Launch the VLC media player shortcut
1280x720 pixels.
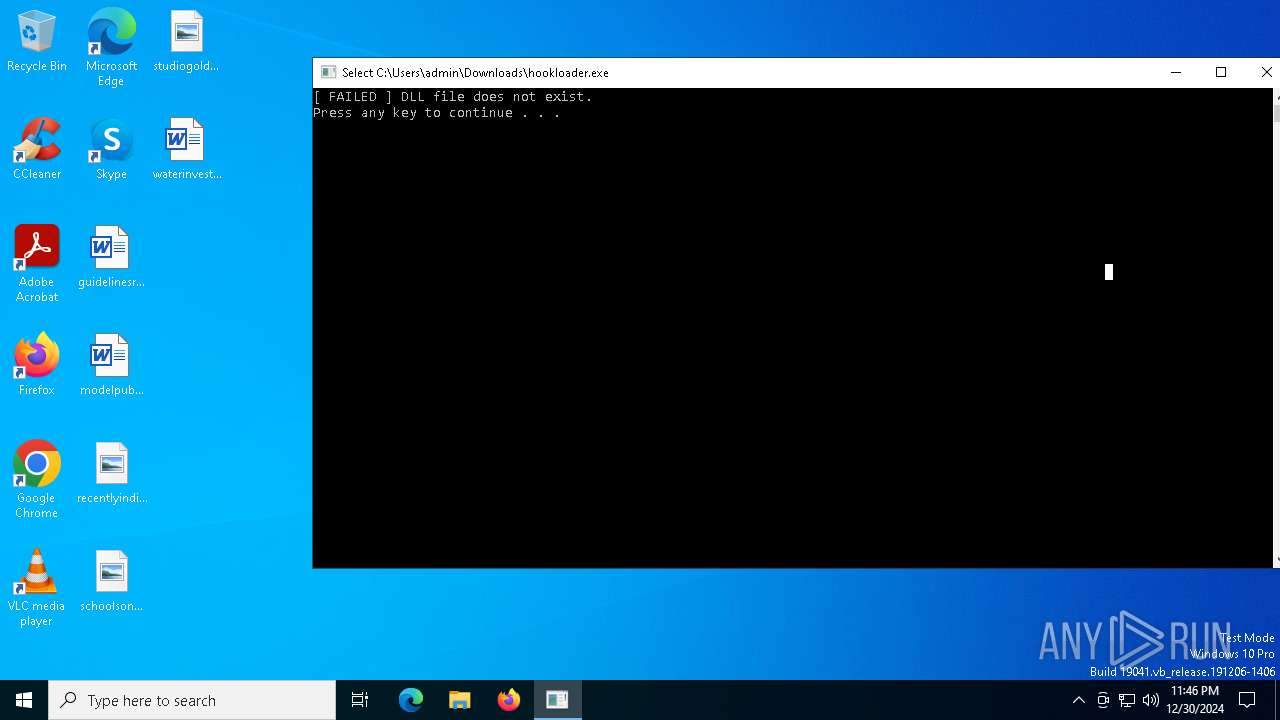37,588
